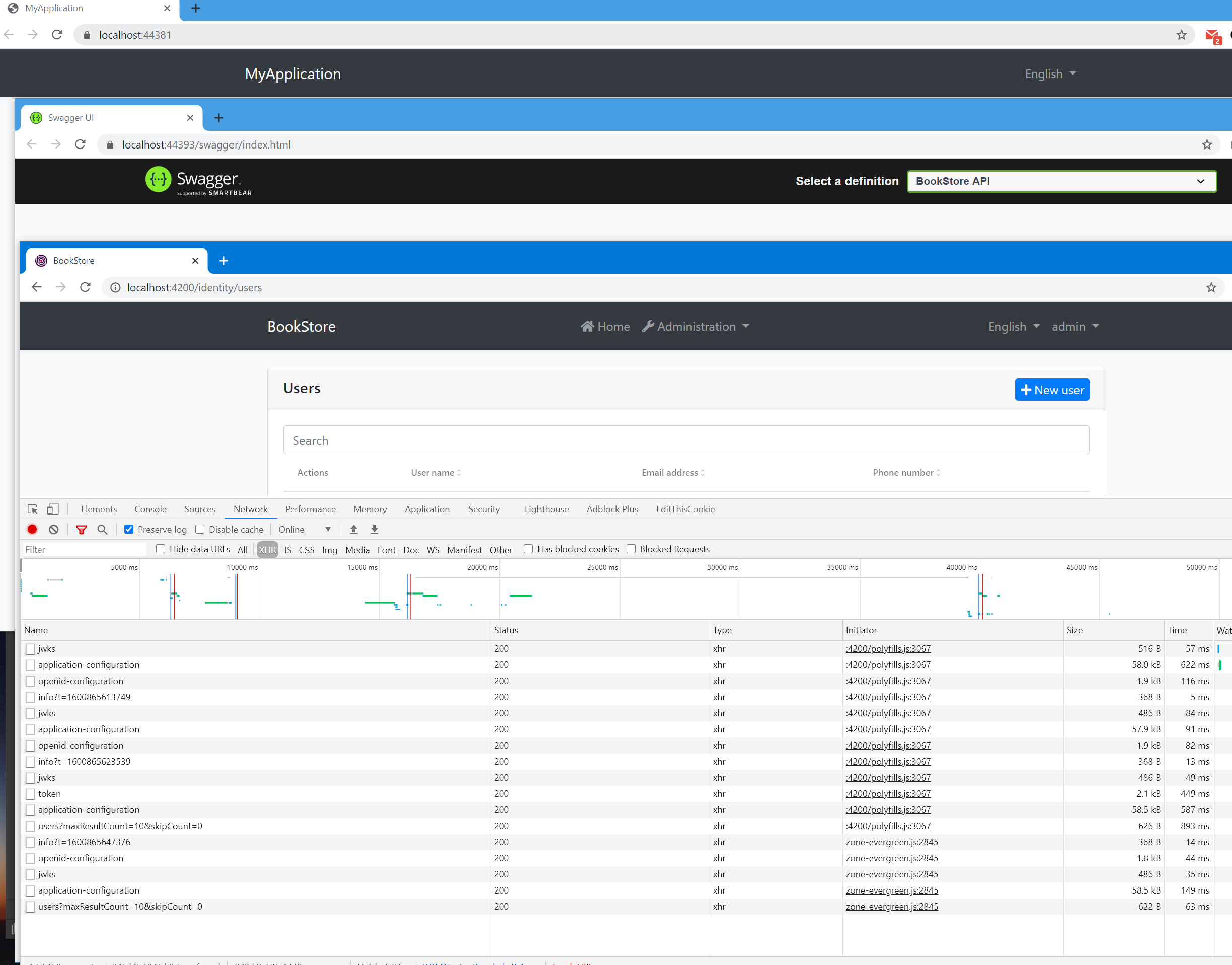The image size is (1232, 965).
Task: Switch to the Console tab
Action: click(x=149, y=509)
